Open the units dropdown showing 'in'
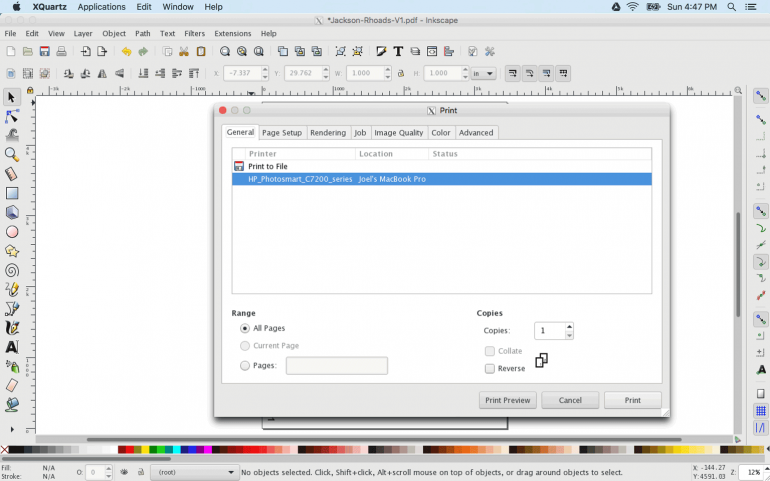 pos(484,73)
